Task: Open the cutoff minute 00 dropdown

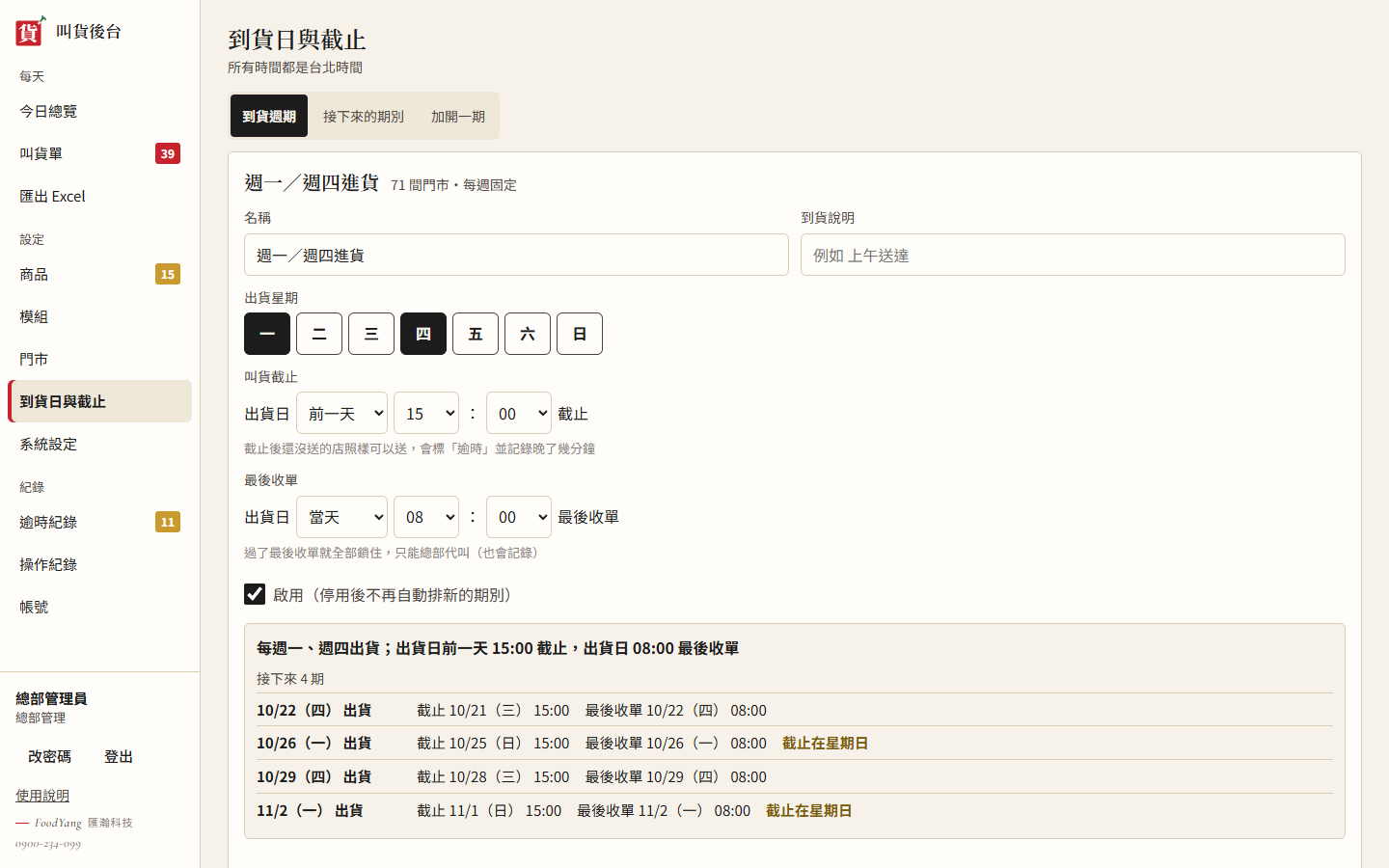Action: click(519, 413)
